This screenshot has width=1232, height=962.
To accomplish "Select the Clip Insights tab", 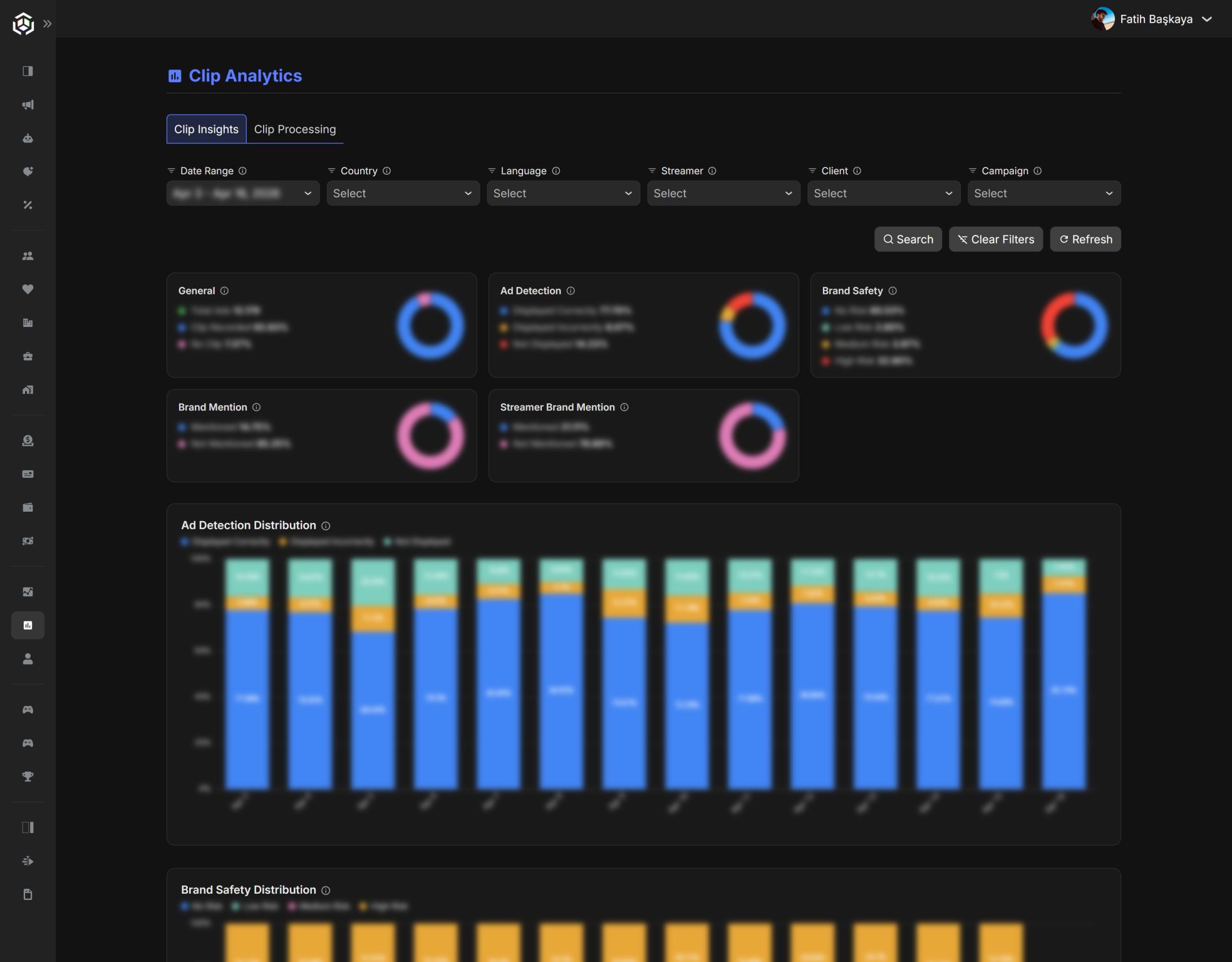I will click(206, 129).
